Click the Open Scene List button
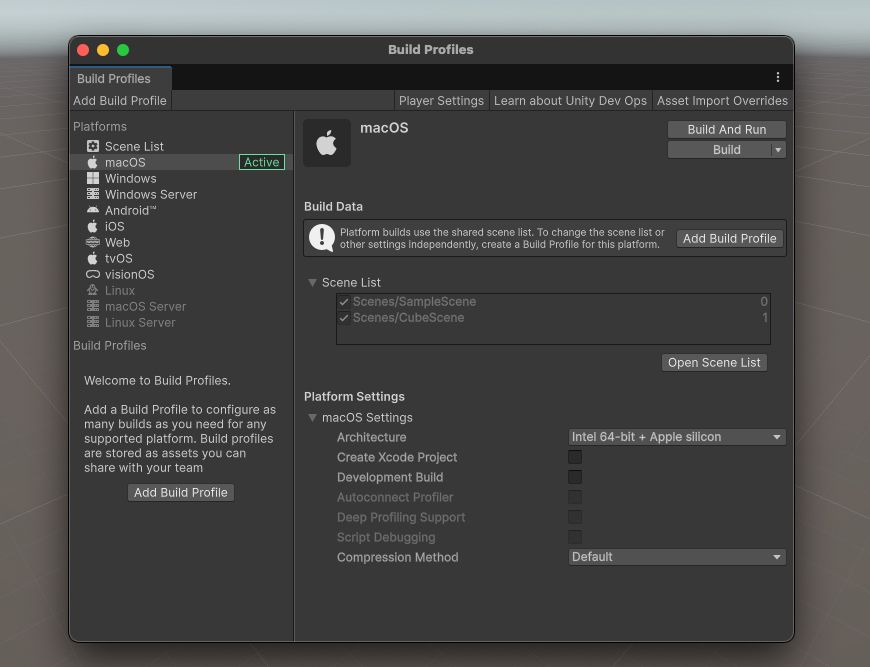This screenshot has width=870, height=667. pyautogui.click(x=714, y=362)
